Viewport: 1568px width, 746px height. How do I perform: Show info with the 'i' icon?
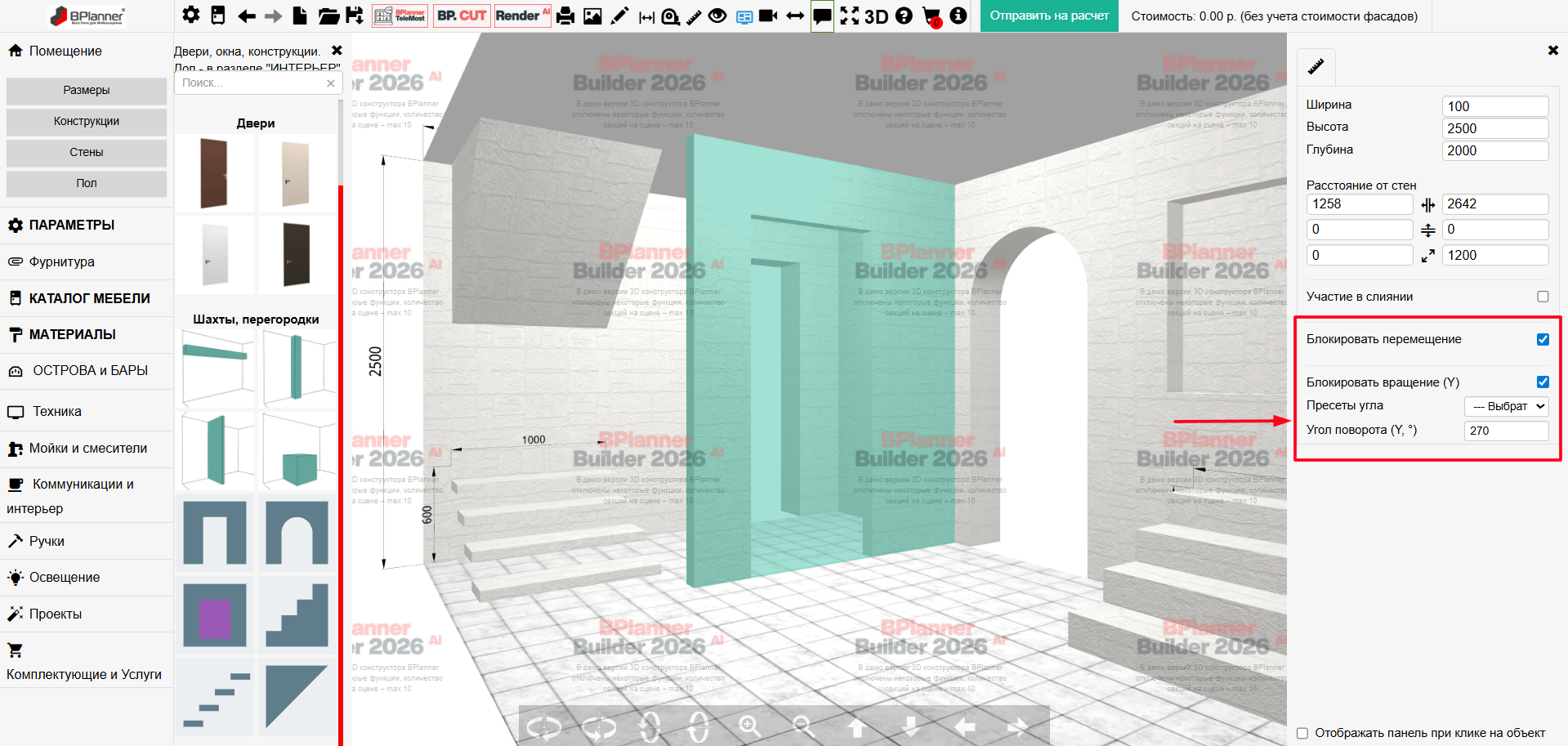(x=958, y=16)
